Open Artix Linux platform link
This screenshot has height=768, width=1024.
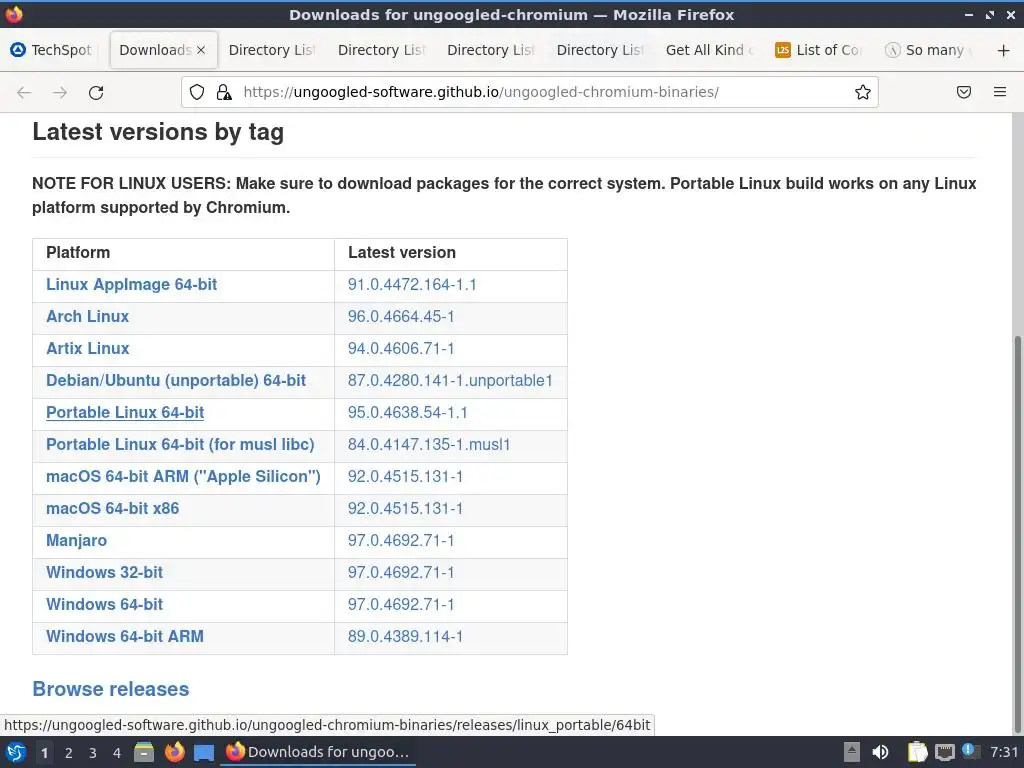tap(88, 349)
